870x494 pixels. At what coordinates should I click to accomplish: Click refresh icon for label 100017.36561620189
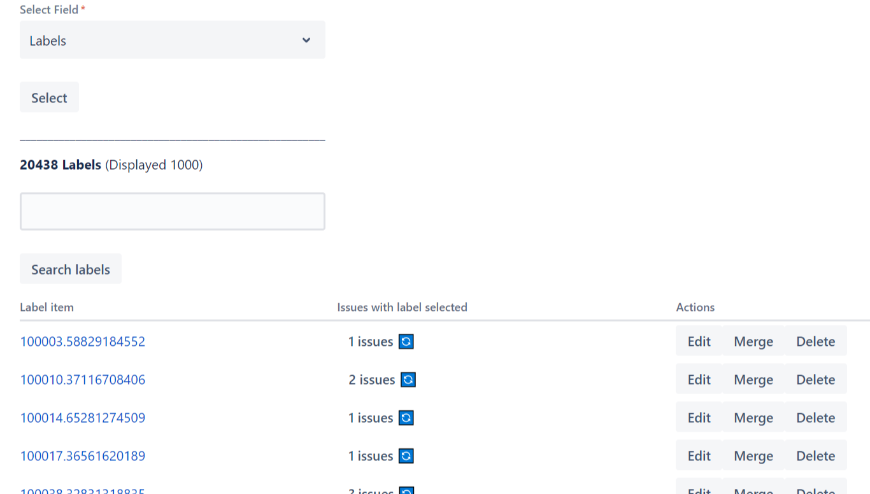pos(406,456)
